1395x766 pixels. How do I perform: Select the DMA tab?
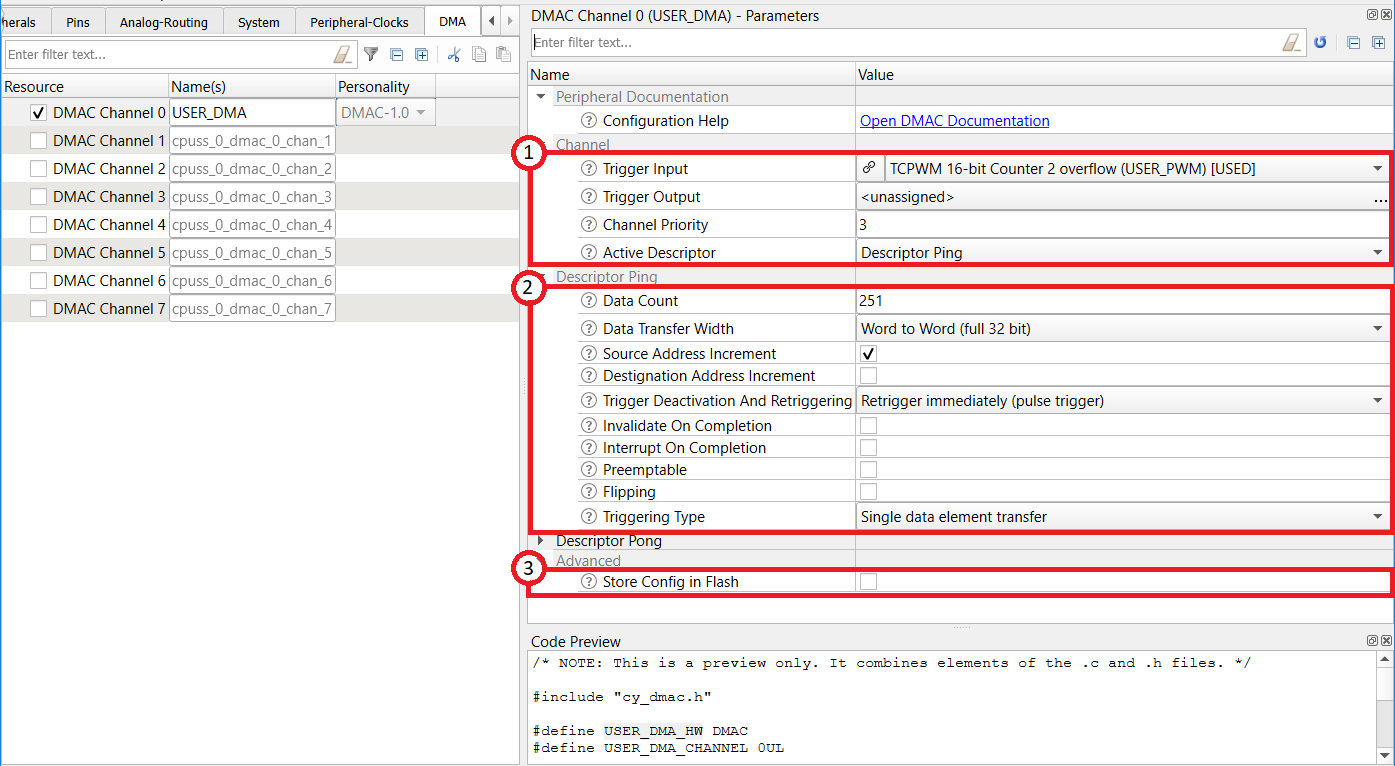click(x=452, y=21)
